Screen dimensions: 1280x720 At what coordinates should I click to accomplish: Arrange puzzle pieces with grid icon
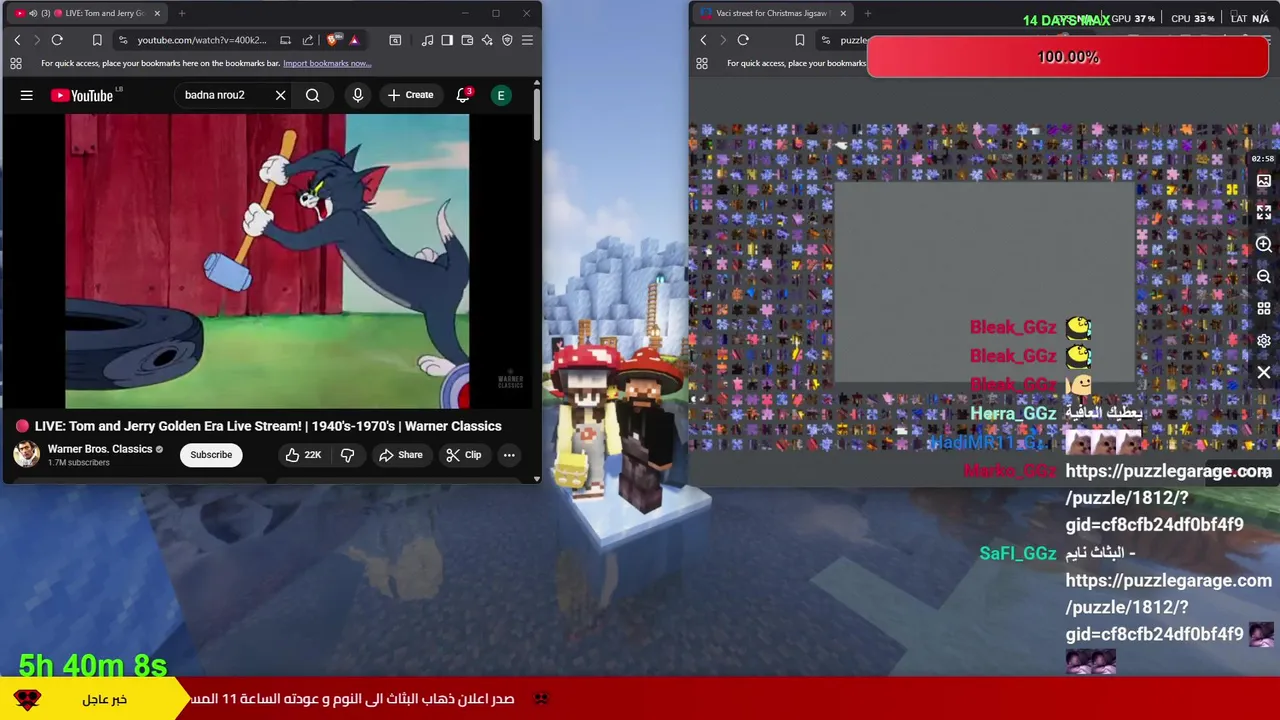pos(1264,309)
